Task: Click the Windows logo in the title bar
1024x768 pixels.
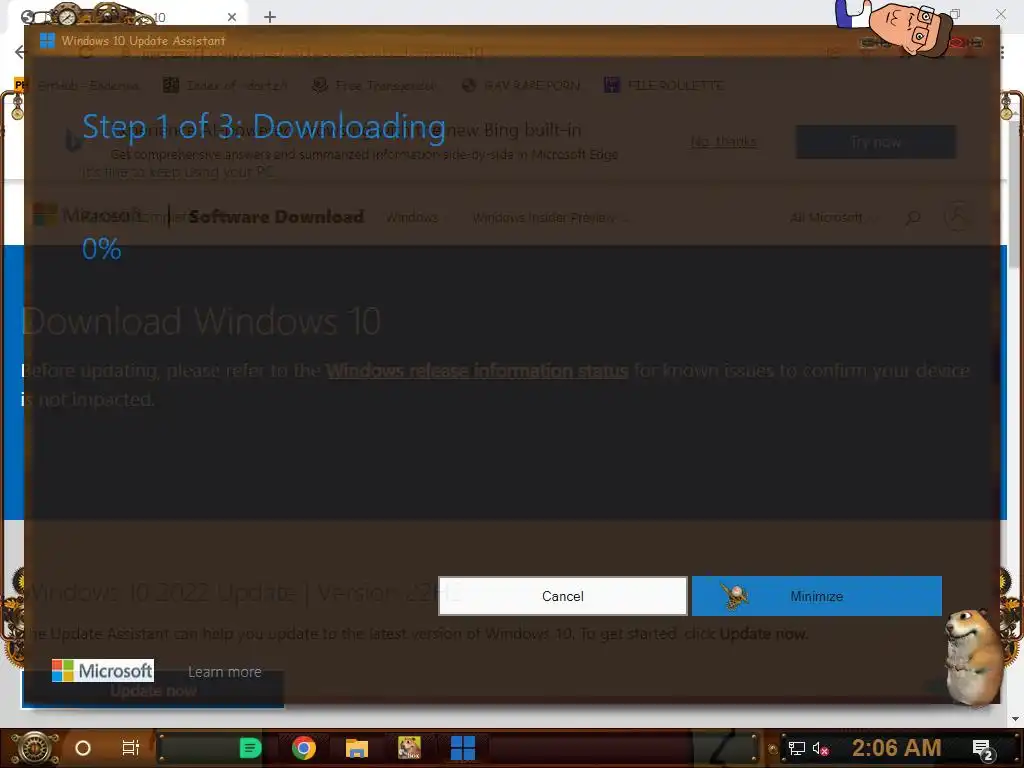Action: [47, 40]
